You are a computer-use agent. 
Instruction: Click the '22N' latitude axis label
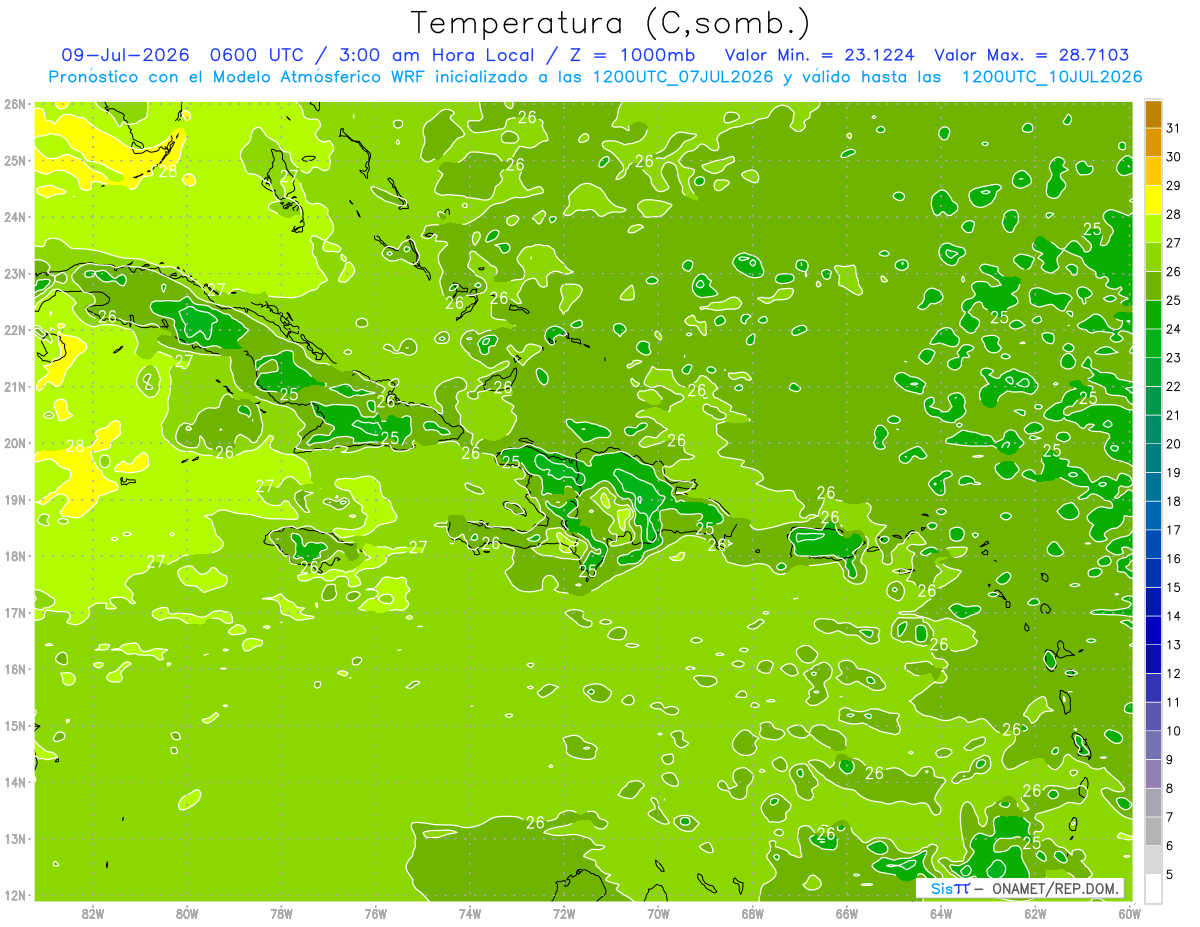(x=14, y=330)
